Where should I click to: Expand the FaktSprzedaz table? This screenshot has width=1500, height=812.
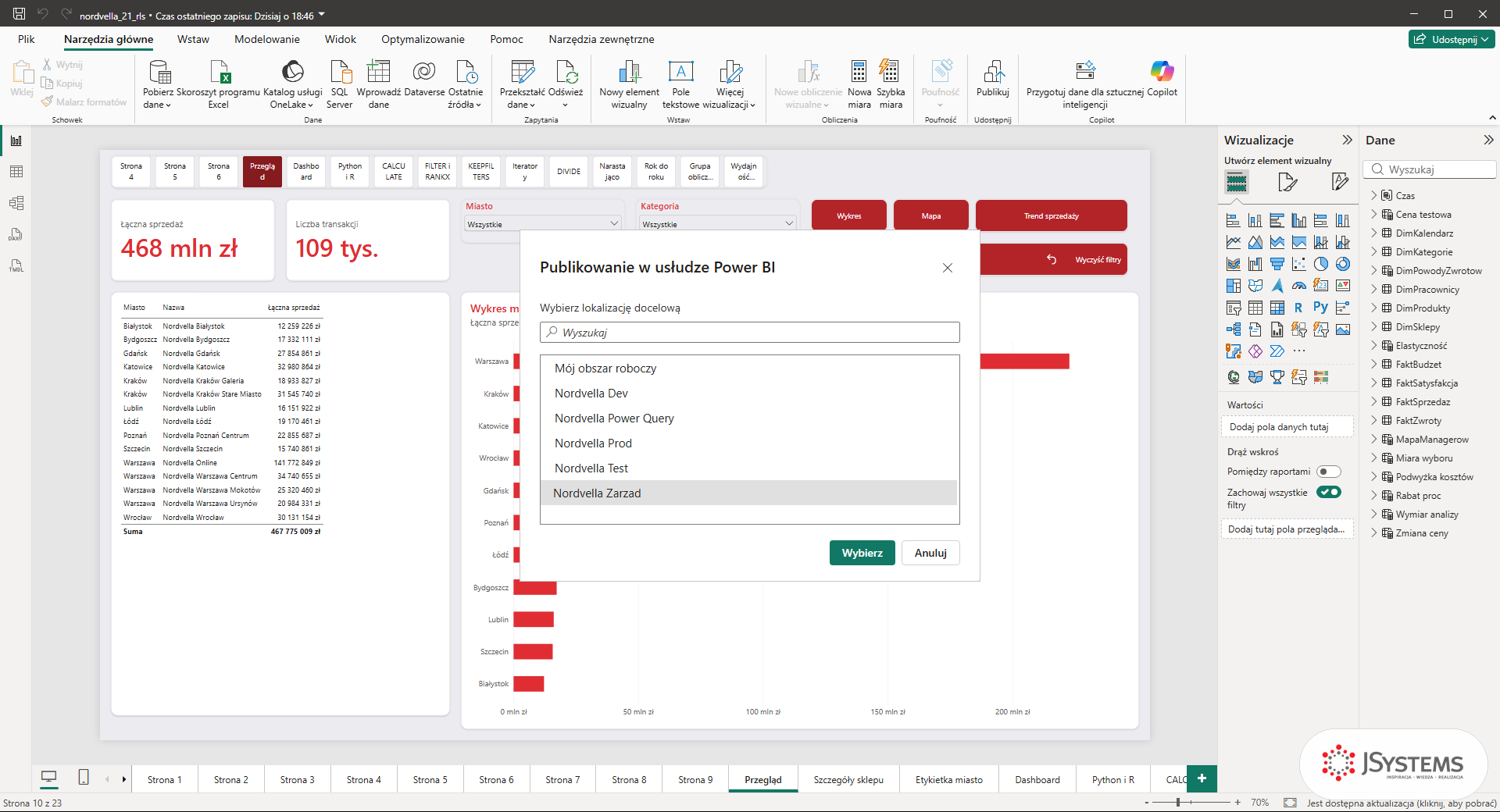click(1374, 401)
